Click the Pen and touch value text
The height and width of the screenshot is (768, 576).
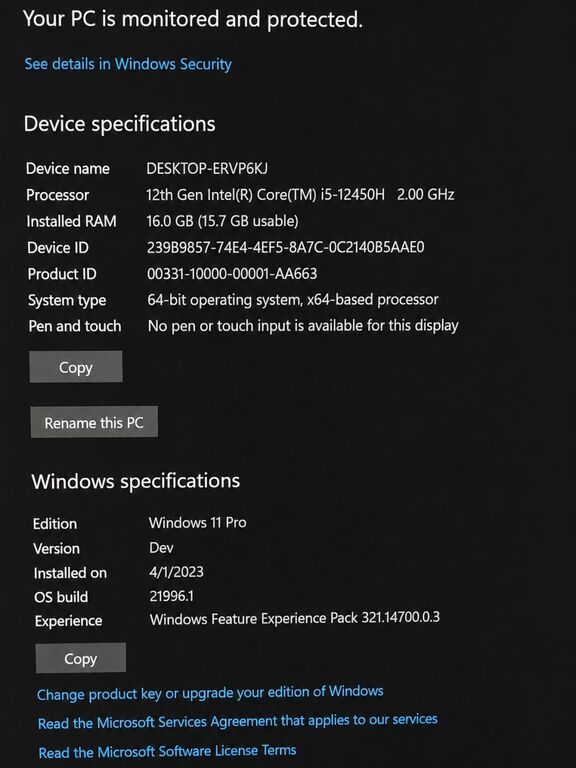[303, 326]
